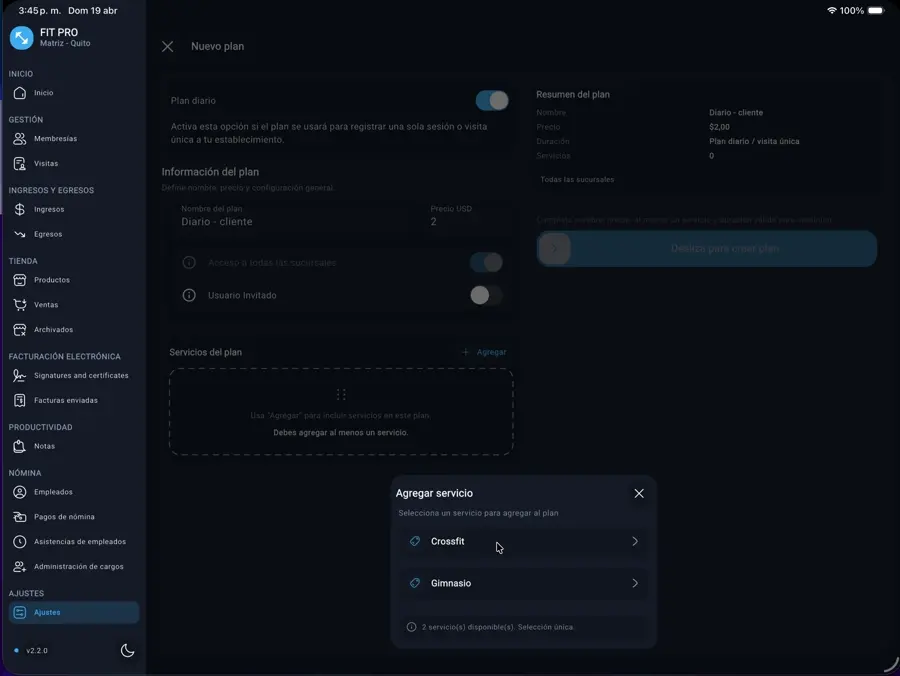Viewport: 900px width, 676px height.
Task: Click the Empleados person icon
Action: click(20, 492)
